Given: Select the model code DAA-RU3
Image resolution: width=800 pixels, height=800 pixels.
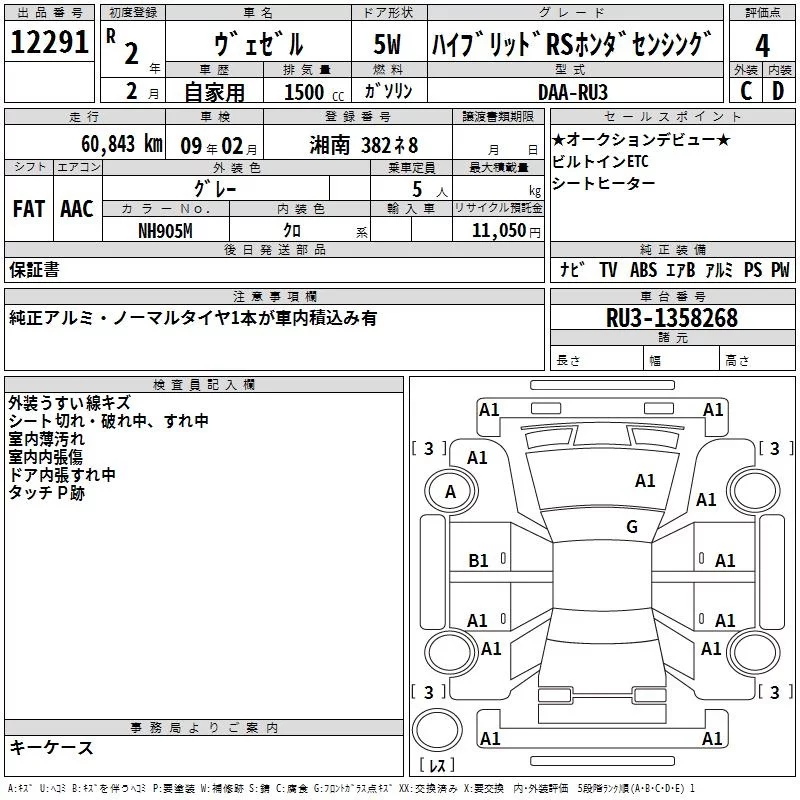Looking at the screenshot, I should pos(573,92).
